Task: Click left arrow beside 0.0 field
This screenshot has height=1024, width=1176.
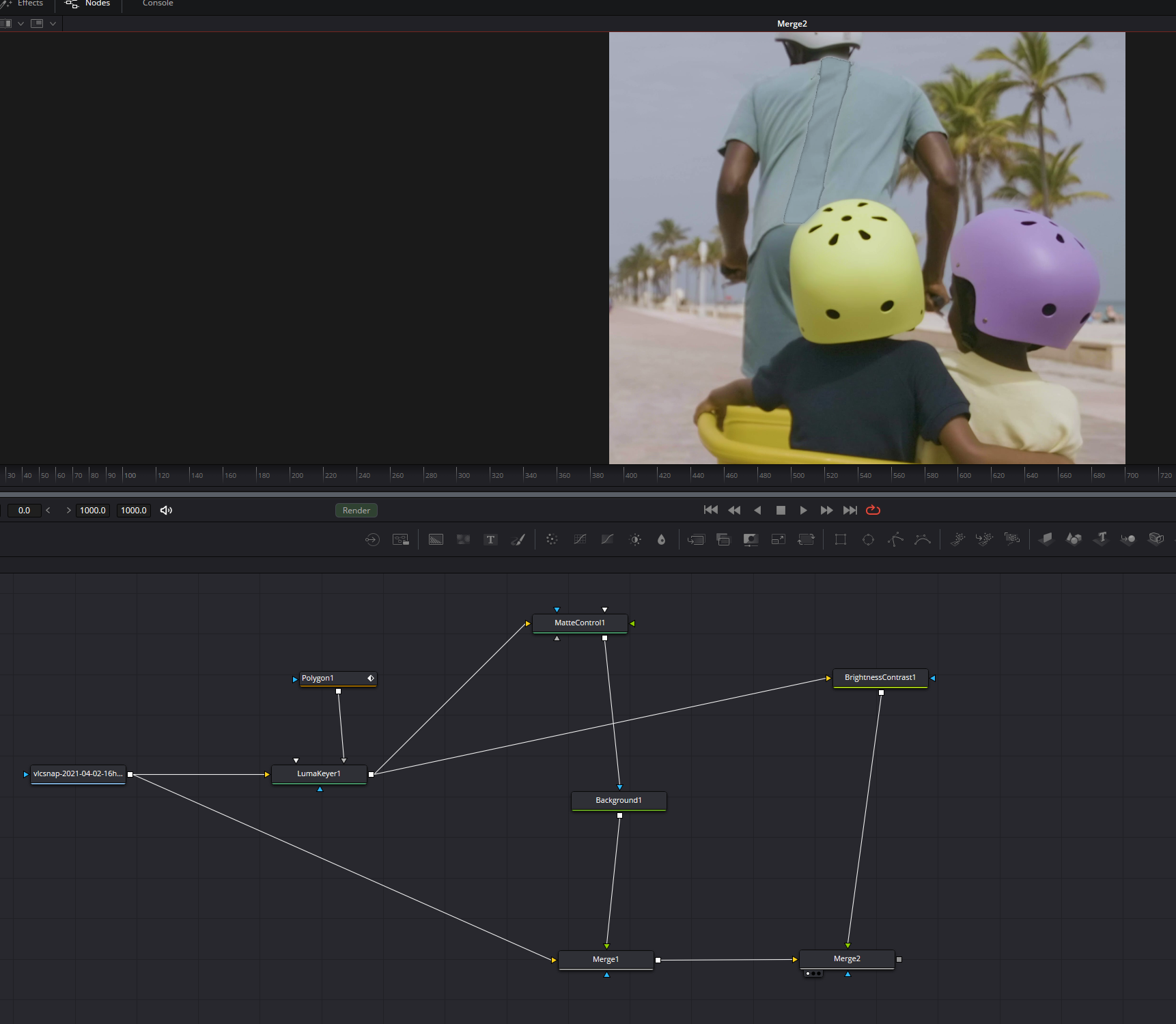Action: click(x=48, y=510)
